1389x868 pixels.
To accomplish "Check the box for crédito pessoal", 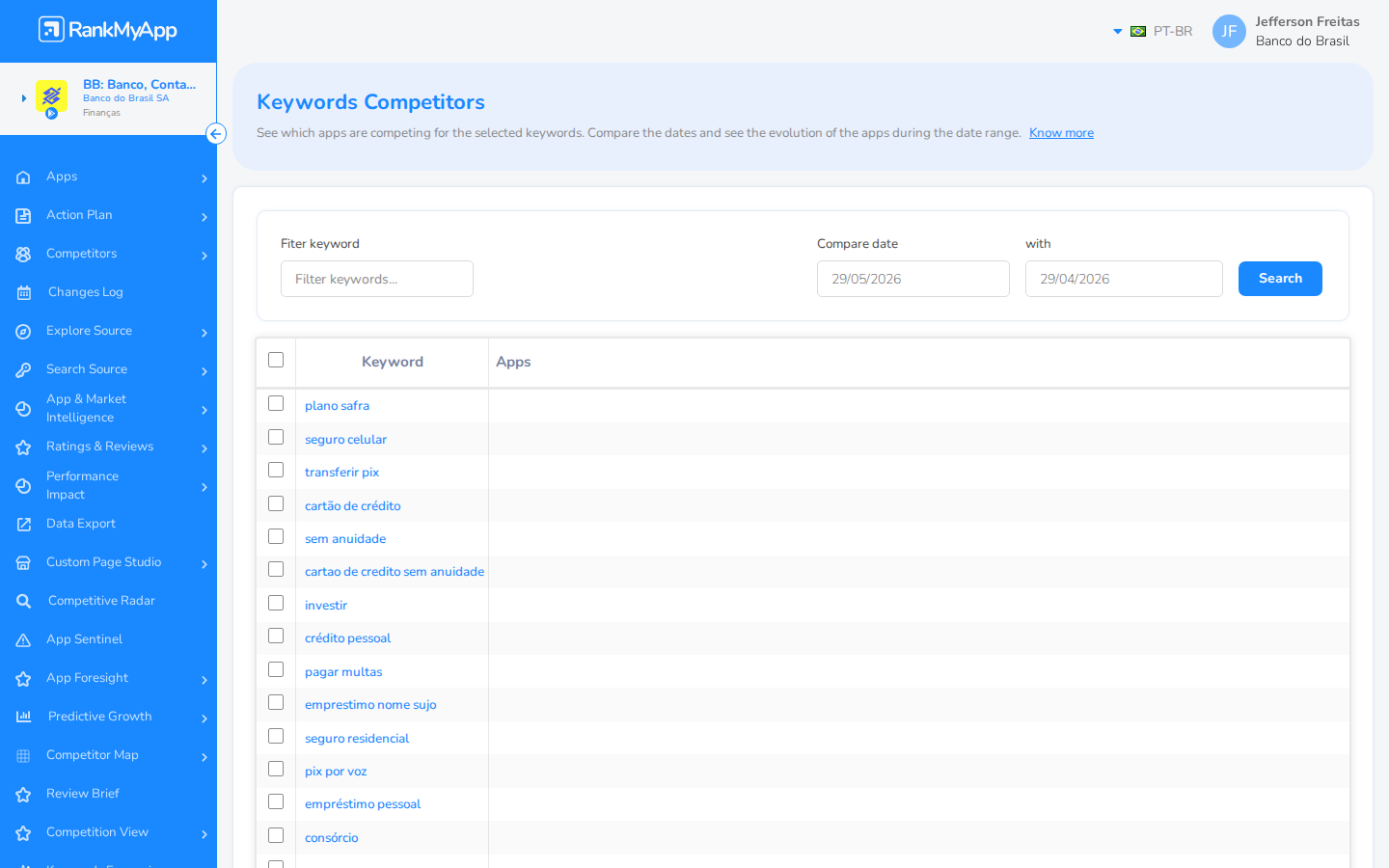I will click(276, 636).
